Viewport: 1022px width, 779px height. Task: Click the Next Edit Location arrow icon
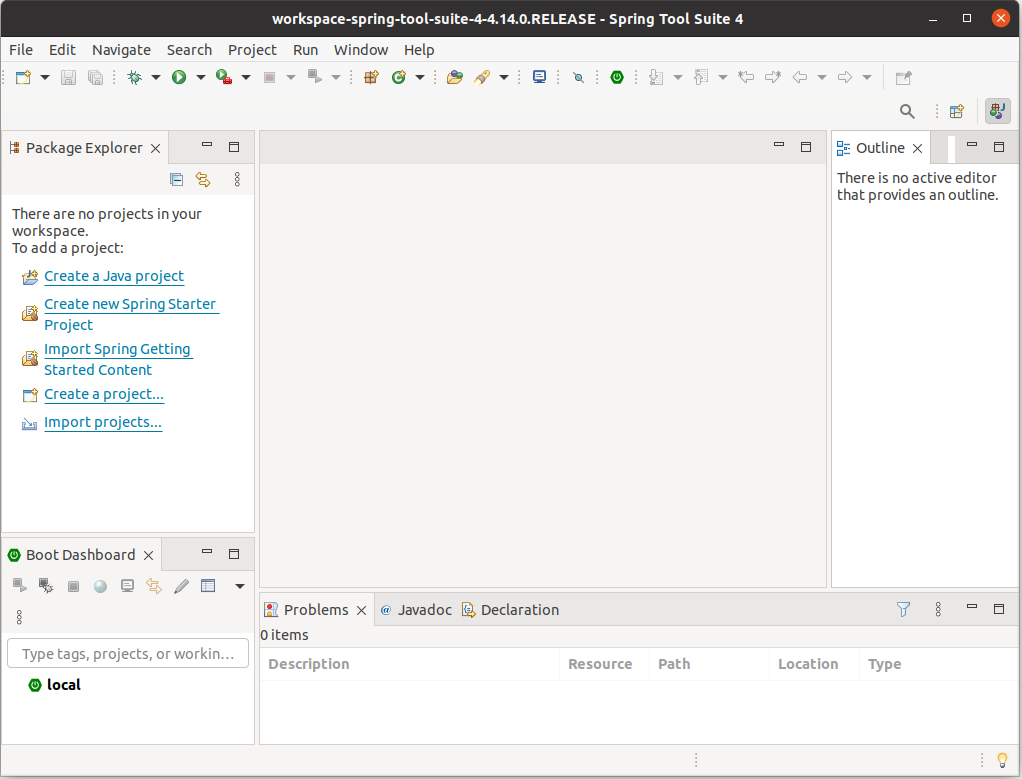coord(773,78)
